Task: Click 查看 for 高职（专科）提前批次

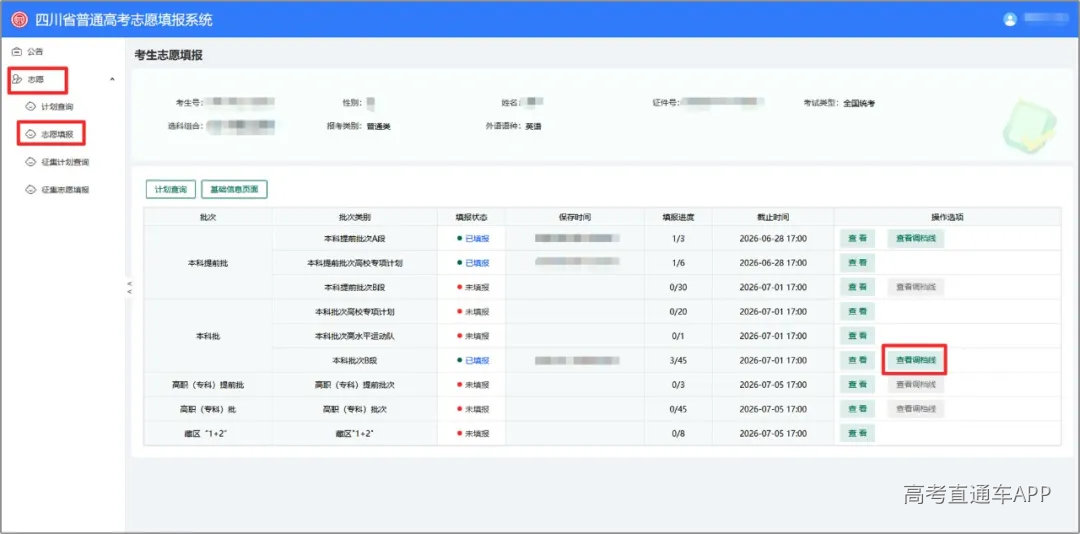Action: click(x=858, y=384)
